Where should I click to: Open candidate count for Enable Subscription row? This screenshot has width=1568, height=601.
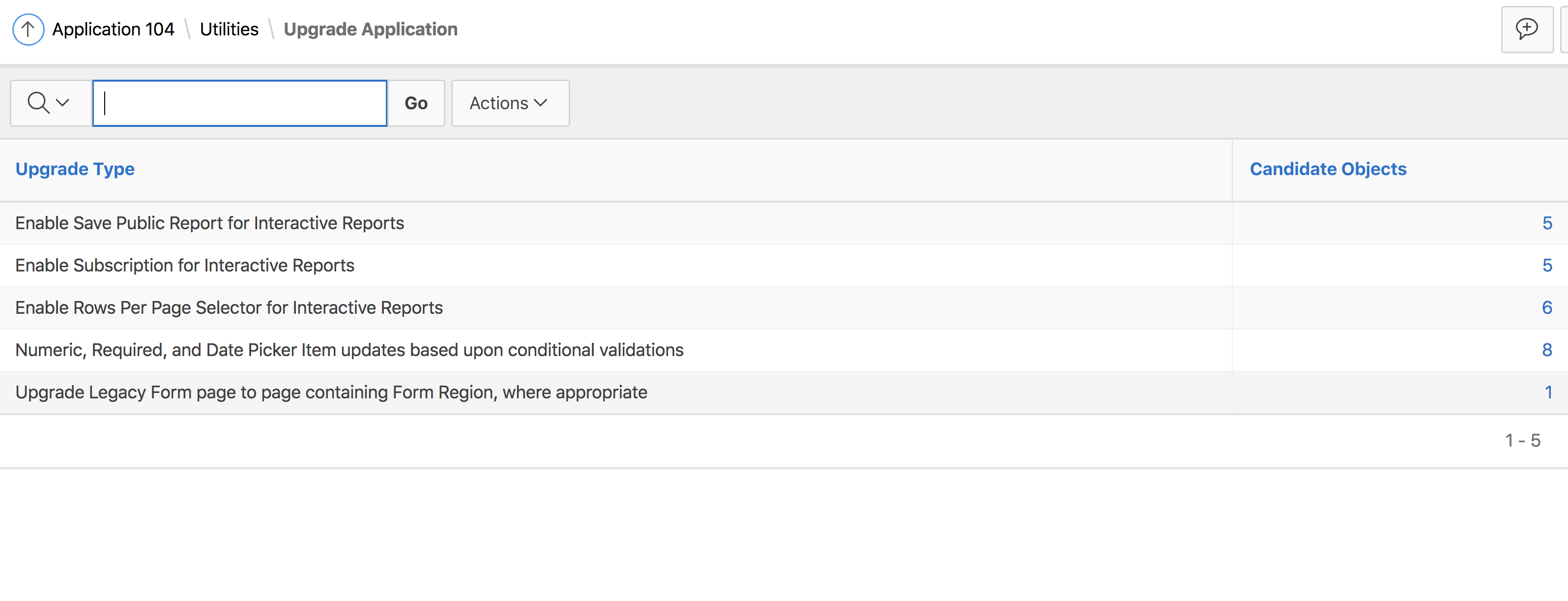tap(1547, 266)
